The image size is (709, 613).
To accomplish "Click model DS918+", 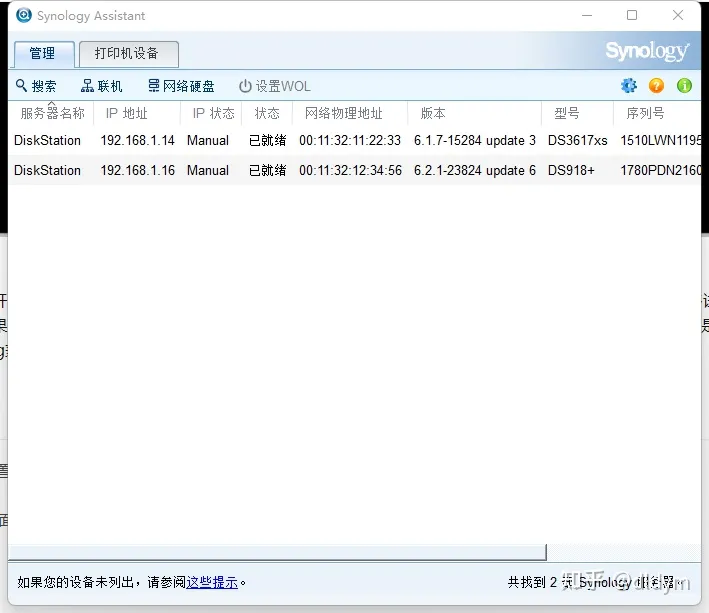I will pos(571,170).
